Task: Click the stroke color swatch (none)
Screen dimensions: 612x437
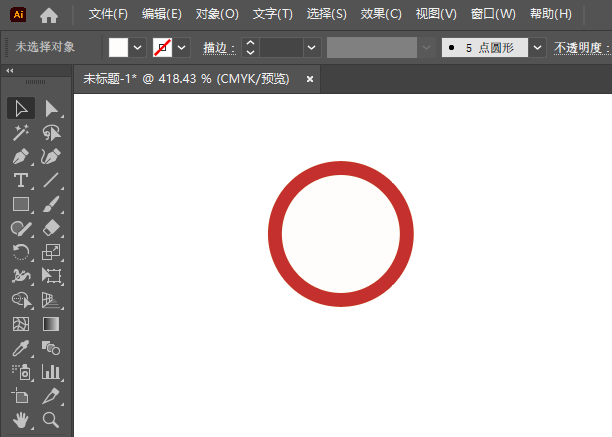Action: click(x=162, y=48)
